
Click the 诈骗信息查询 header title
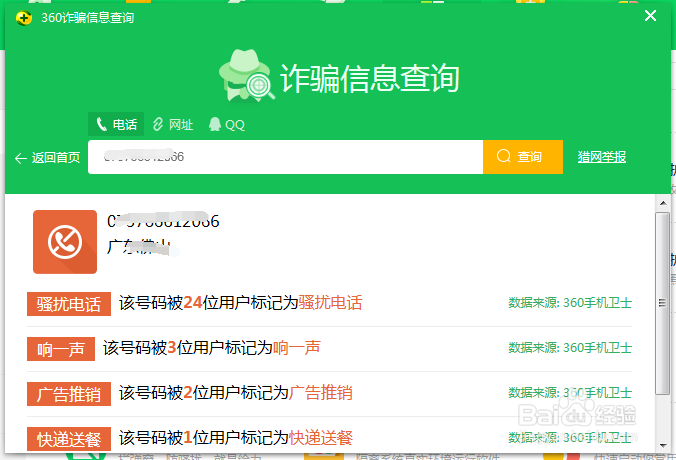tap(370, 78)
